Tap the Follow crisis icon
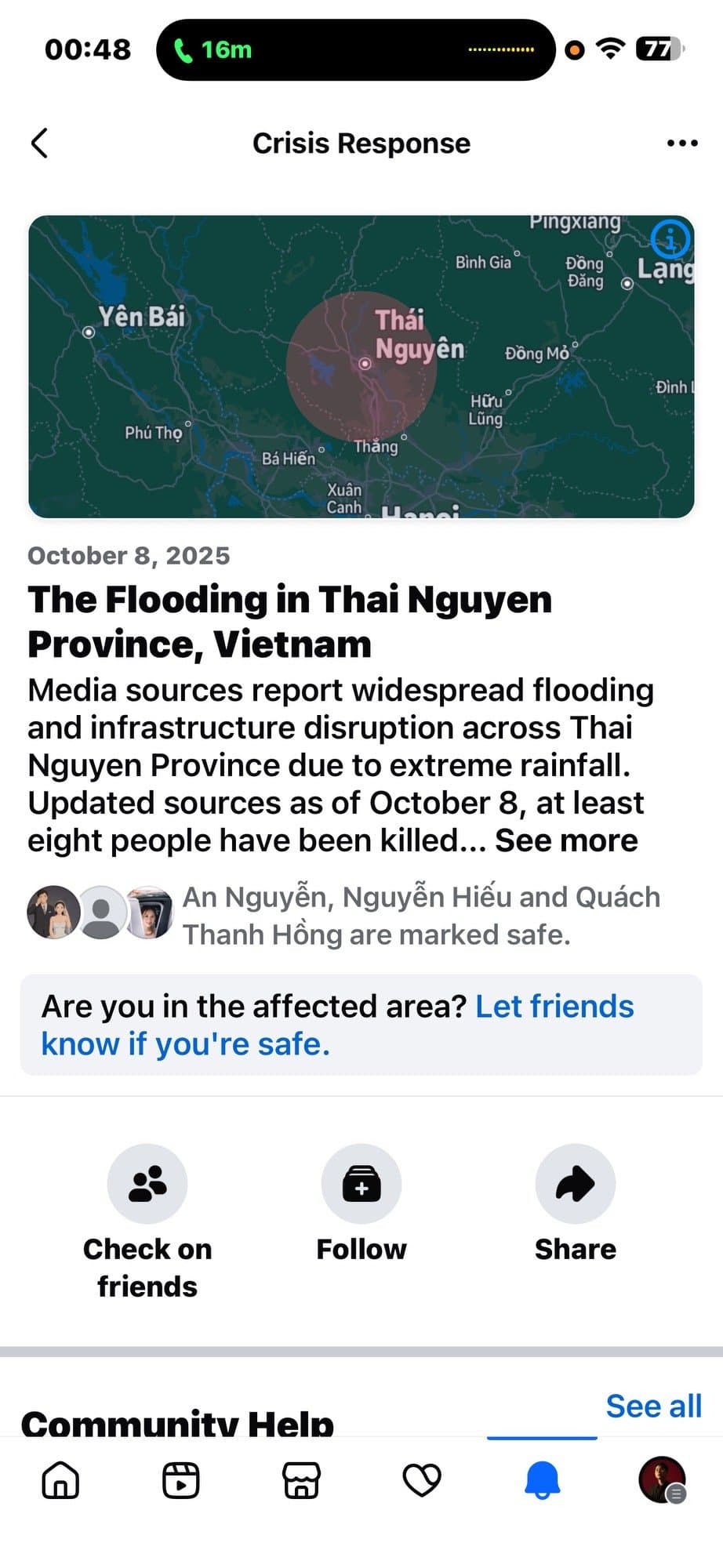The width and height of the screenshot is (723, 1568). pos(361,1184)
